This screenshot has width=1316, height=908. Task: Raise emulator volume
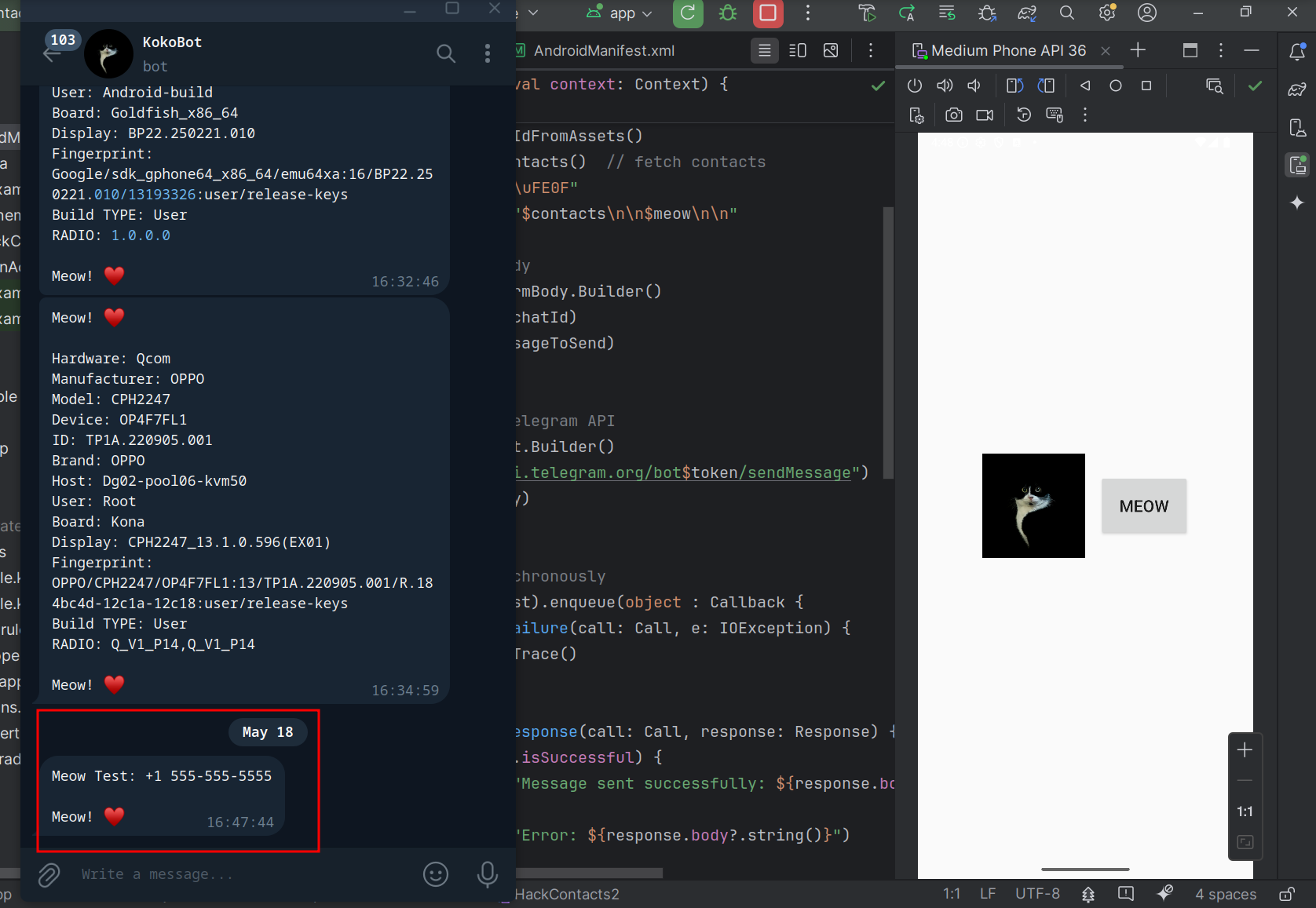[945, 86]
